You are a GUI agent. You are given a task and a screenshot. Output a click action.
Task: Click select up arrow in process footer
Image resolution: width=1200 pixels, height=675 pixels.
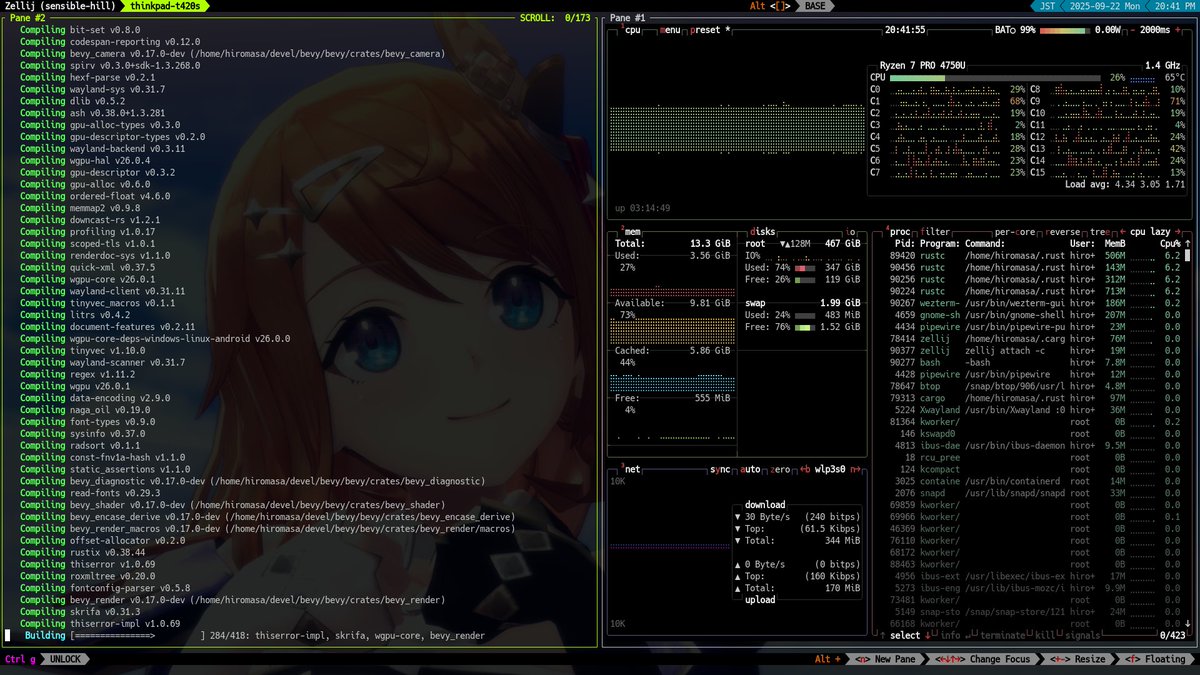point(881,636)
